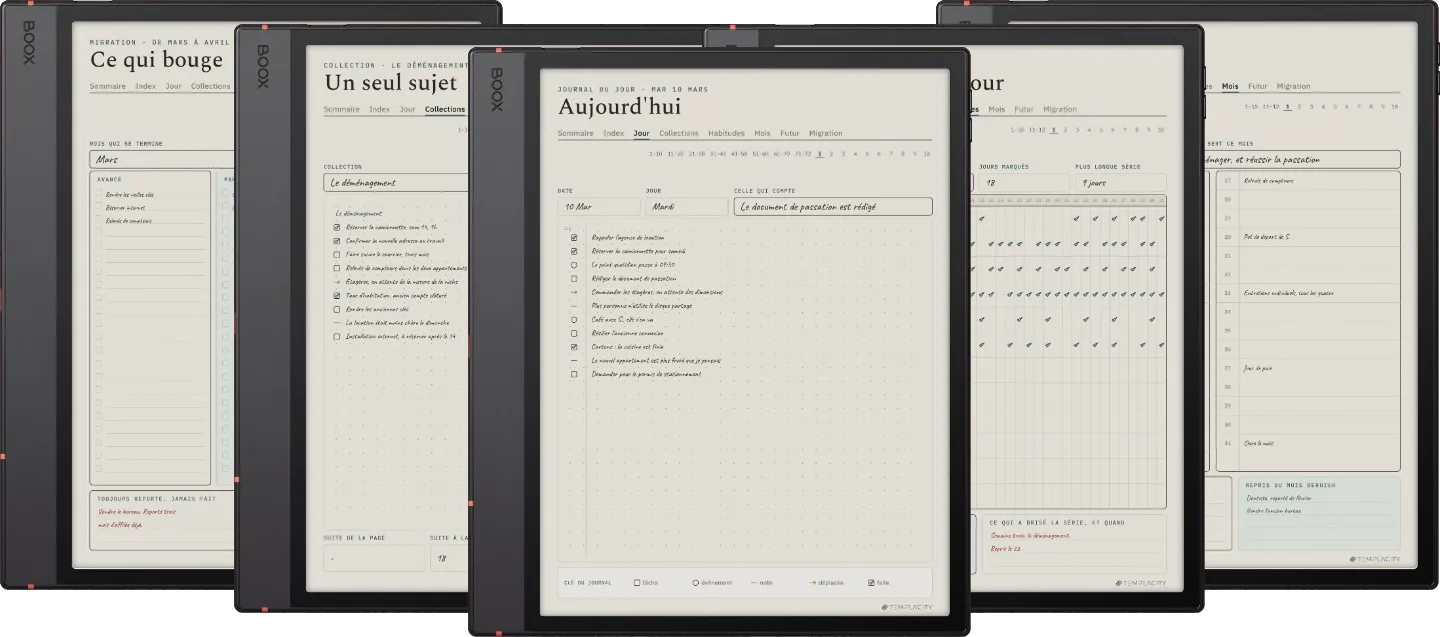Uncheck Cartons : la cuisine est finie task
The width and height of the screenshot is (1440, 637).
pos(574,346)
